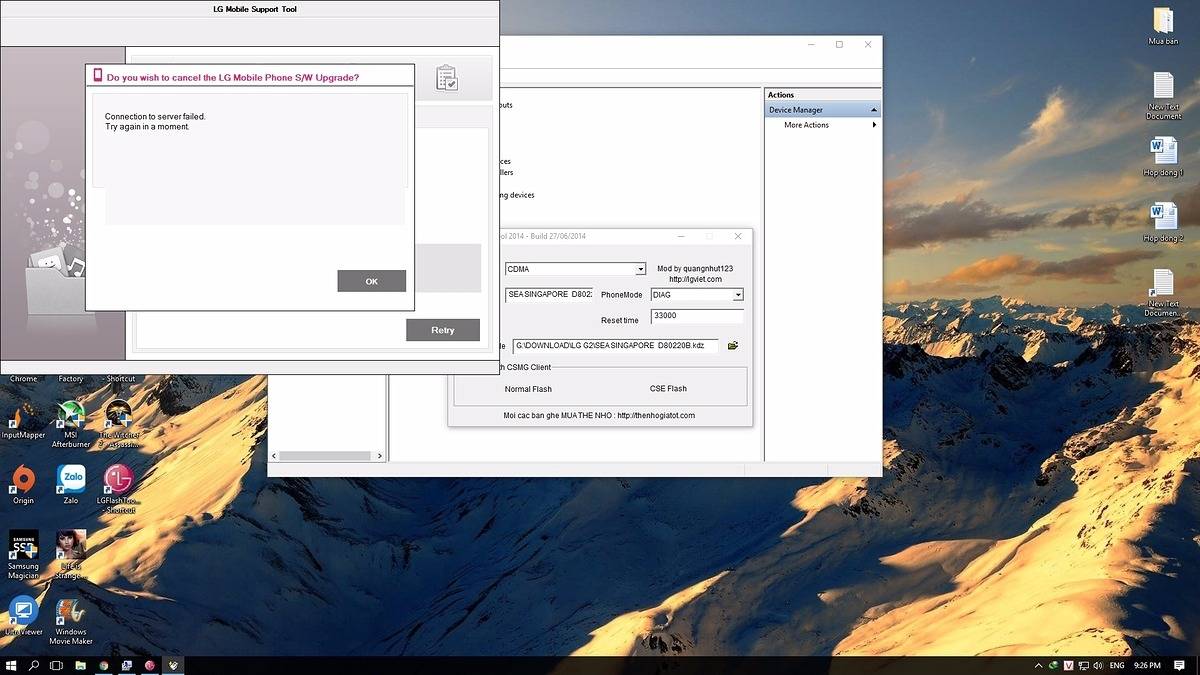Select the Mua ban desktop folder
The height and width of the screenshot is (675, 1200).
tap(1163, 26)
